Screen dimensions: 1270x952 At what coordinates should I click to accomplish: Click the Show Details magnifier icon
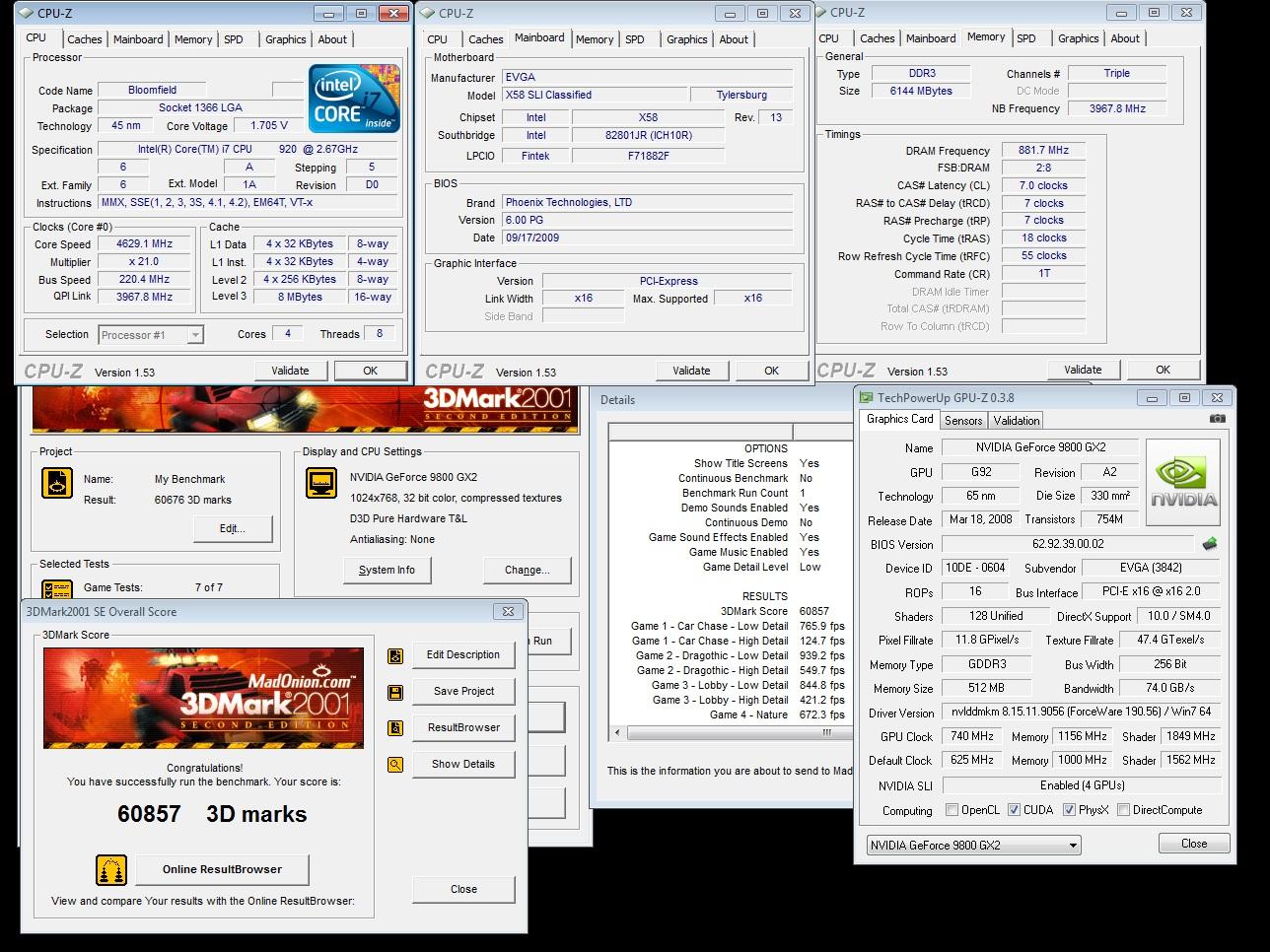(x=395, y=764)
